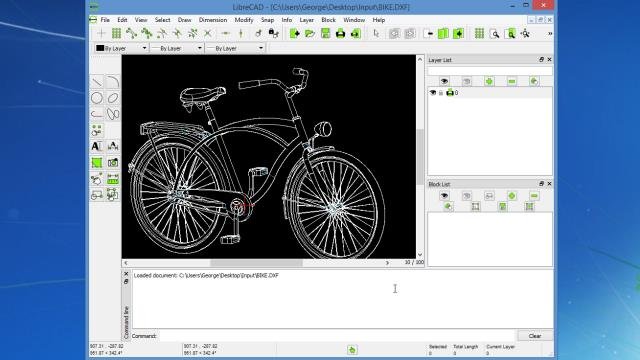Select the Spline tool
The width and height of the screenshot is (640, 360).
point(113,114)
